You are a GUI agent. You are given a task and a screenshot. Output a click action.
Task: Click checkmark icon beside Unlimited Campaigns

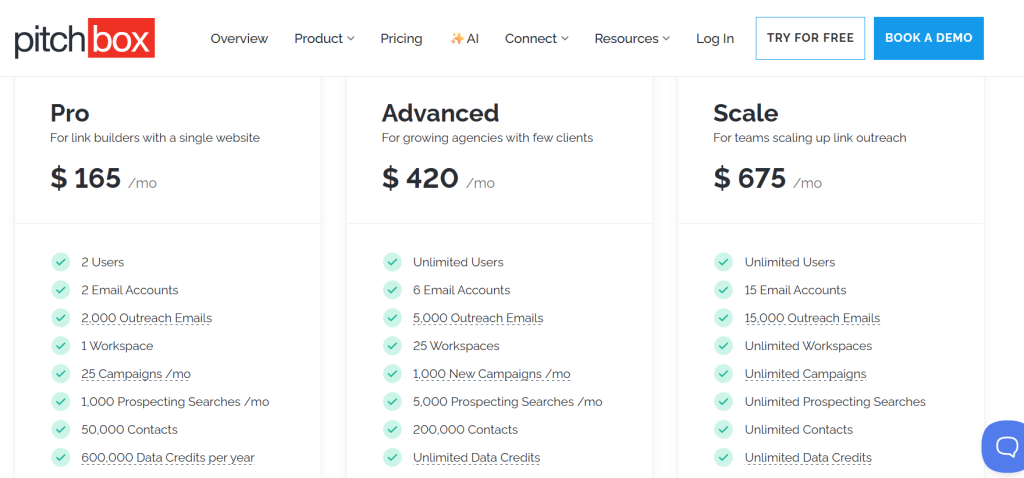(x=724, y=374)
